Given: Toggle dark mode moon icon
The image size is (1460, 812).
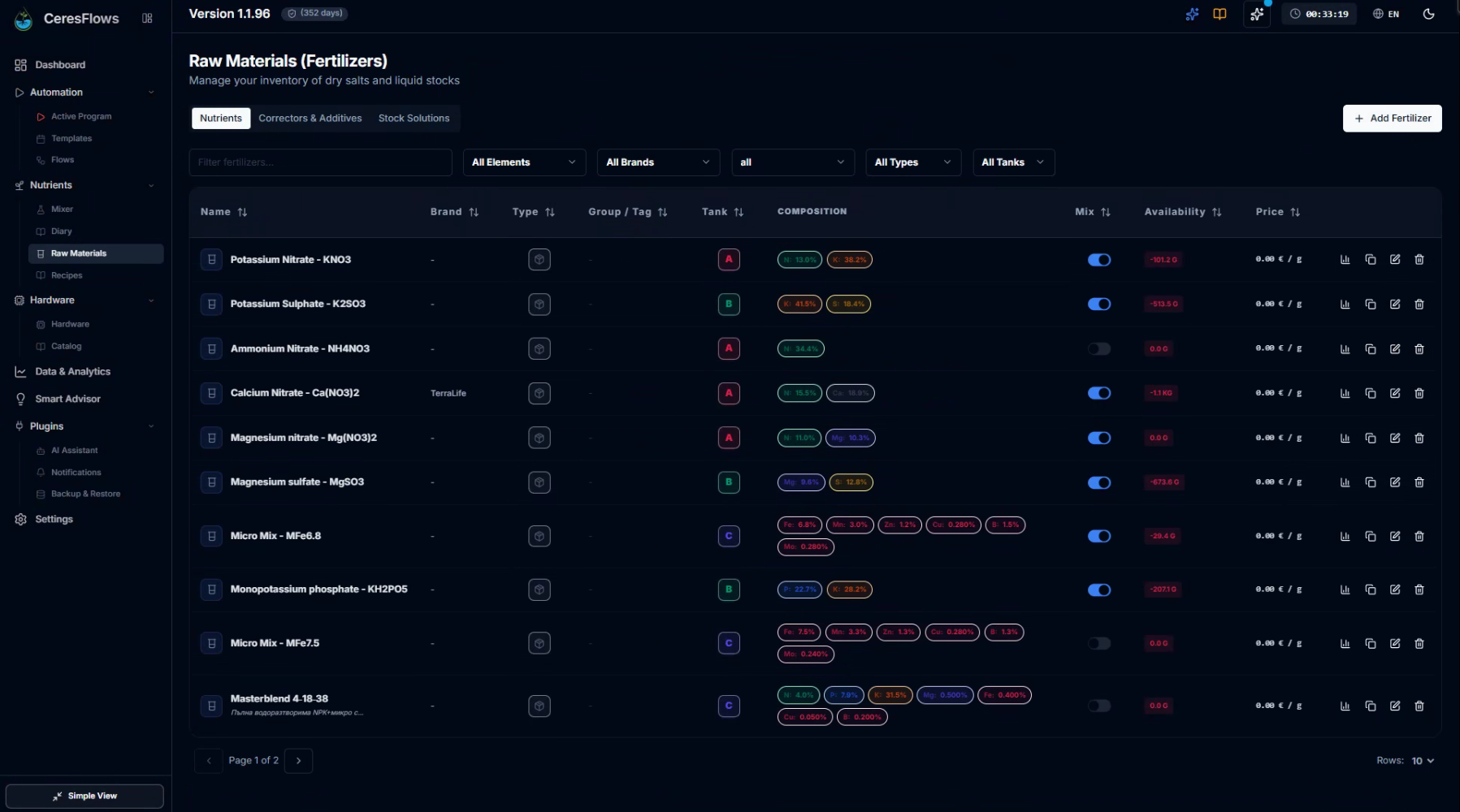Looking at the screenshot, I should point(1428,14).
